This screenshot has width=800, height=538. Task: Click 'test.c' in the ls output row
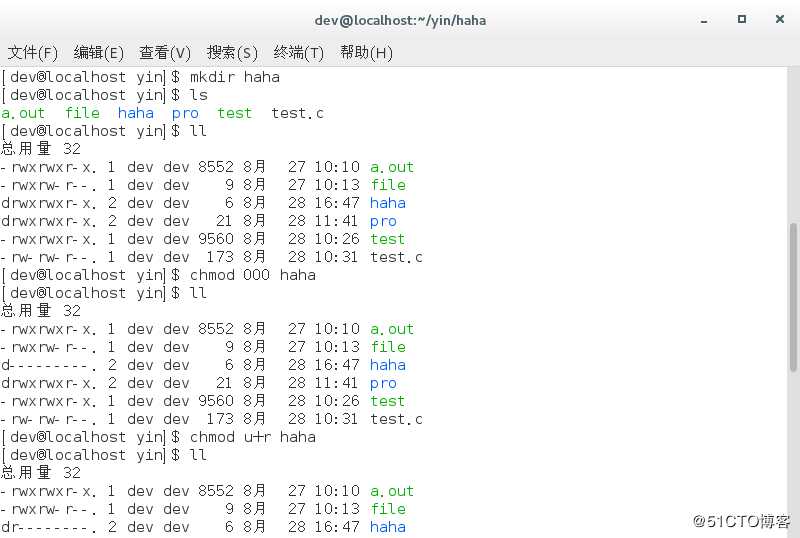(297, 113)
